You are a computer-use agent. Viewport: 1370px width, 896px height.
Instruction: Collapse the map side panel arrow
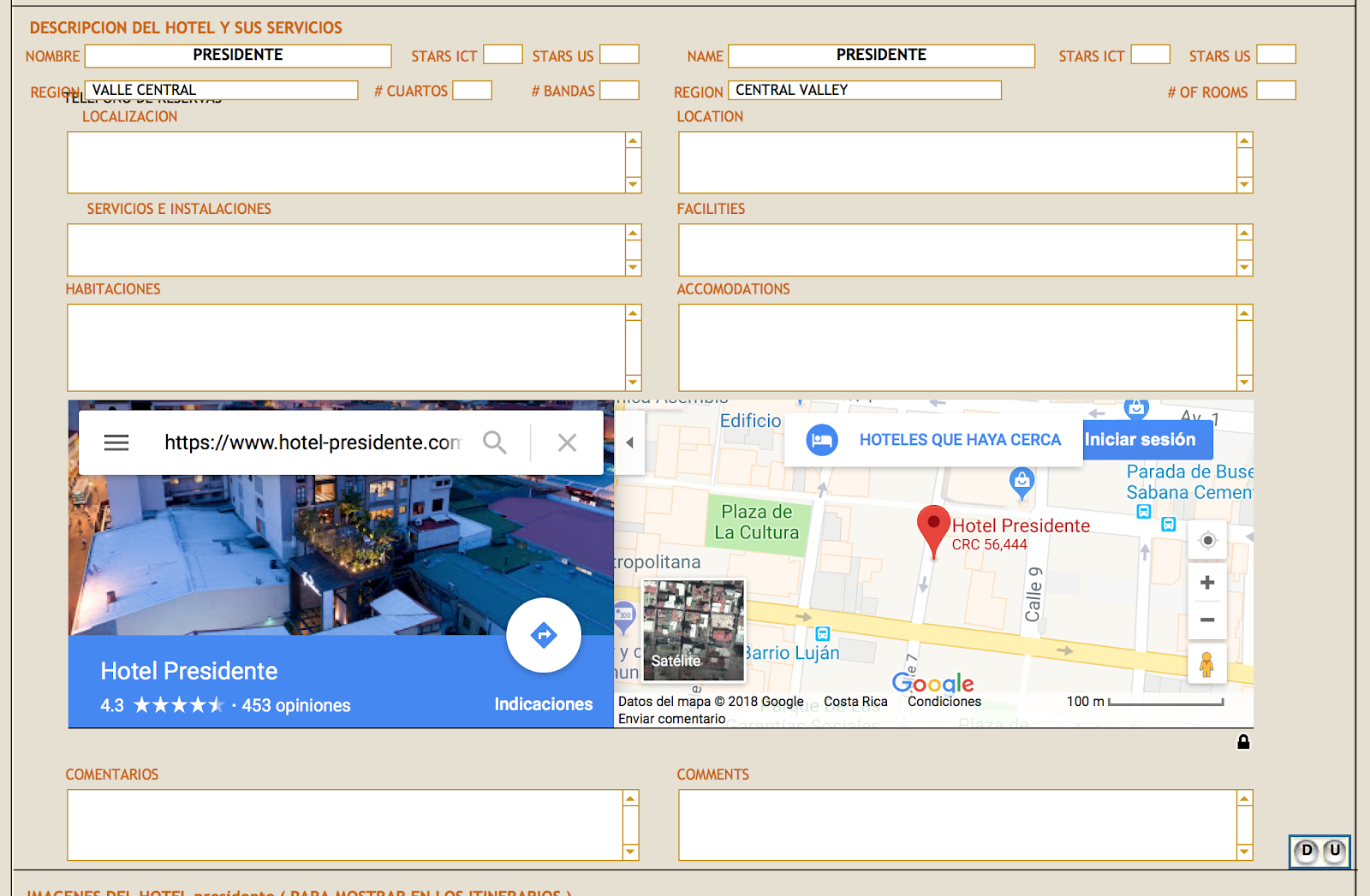pyautogui.click(x=629, y=442)
